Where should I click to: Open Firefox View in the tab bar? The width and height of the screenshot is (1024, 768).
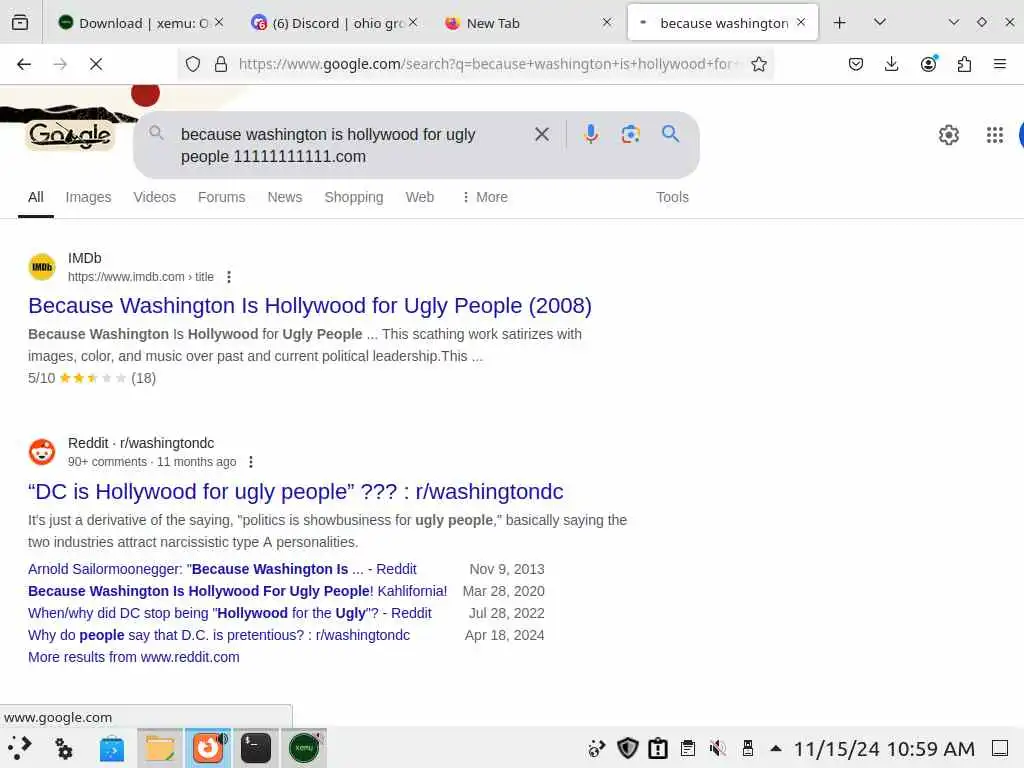tap(20, 23)
